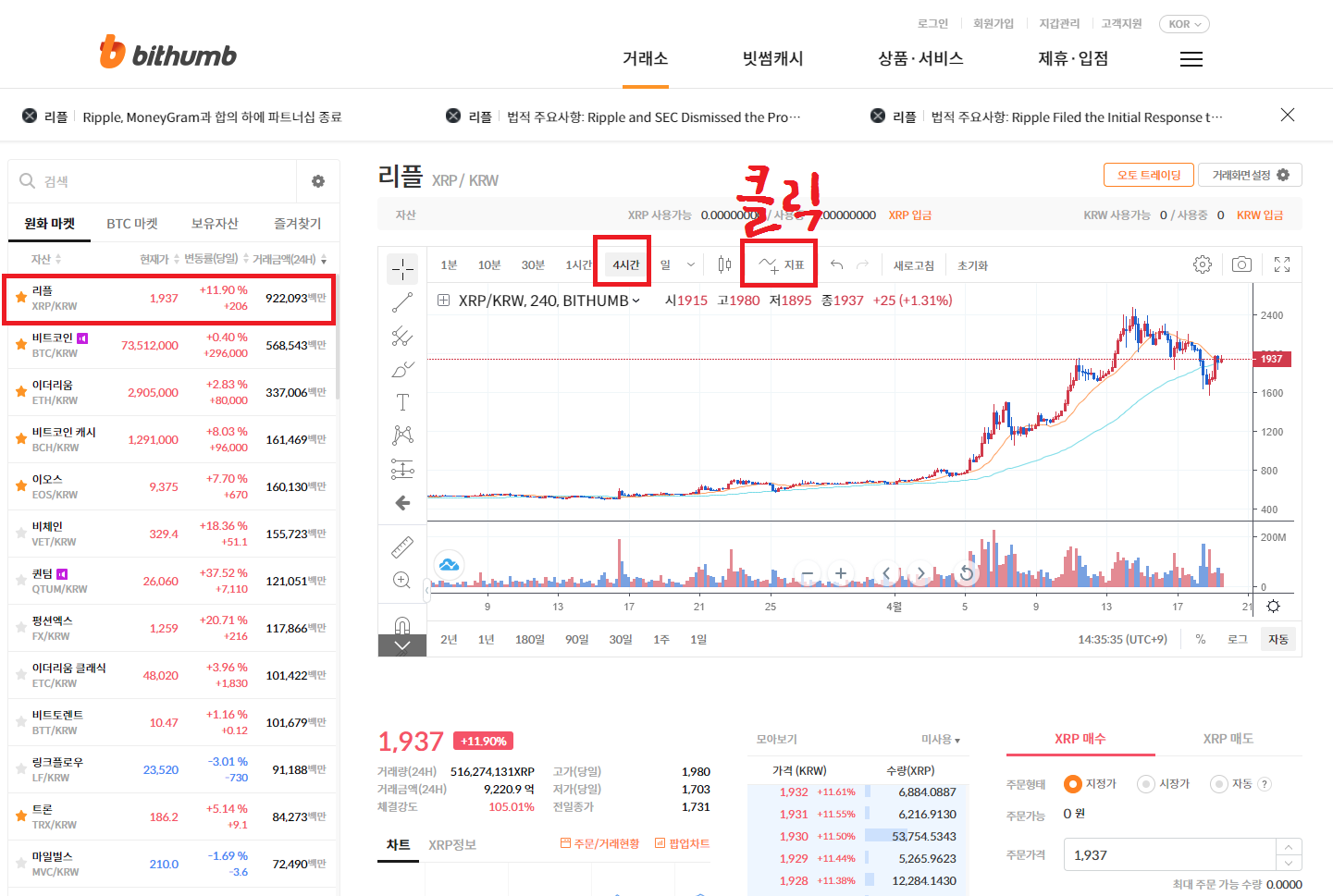
Task: Click the coin search field
Action: [x=153, y=181]
